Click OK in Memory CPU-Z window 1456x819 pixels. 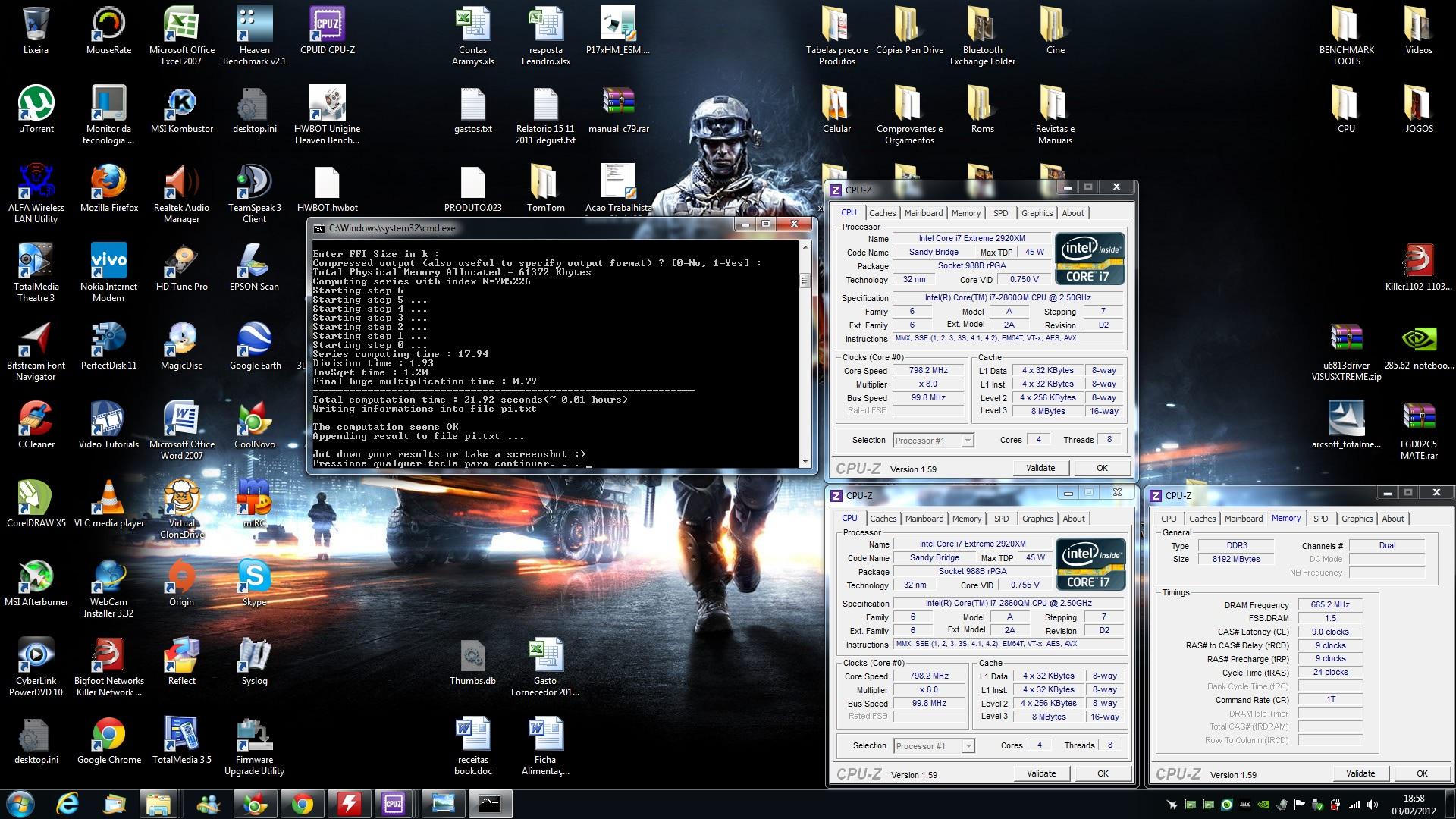click(x=1422, y=773)
